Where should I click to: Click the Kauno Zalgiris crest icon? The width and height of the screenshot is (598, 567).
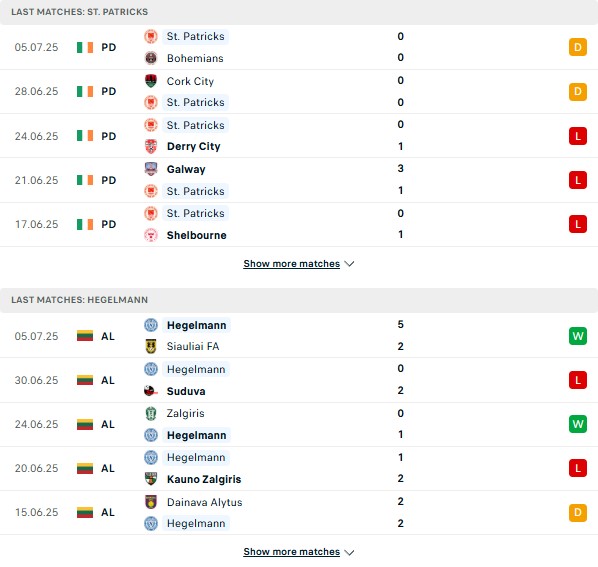[x=151, y=479]
